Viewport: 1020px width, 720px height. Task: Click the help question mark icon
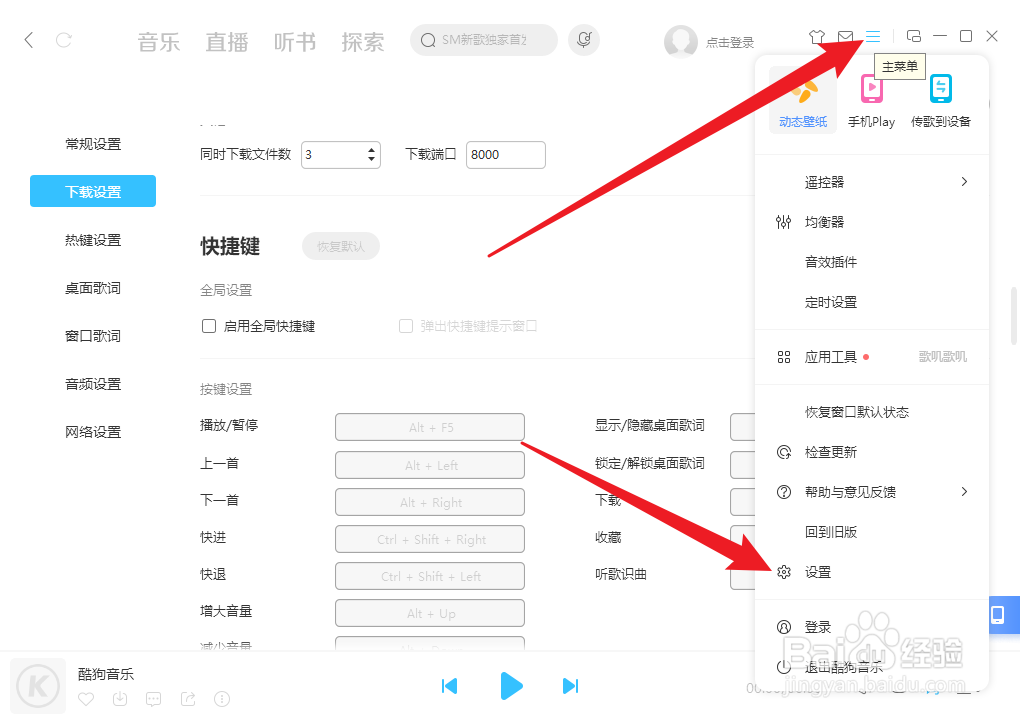click(784, 492)
